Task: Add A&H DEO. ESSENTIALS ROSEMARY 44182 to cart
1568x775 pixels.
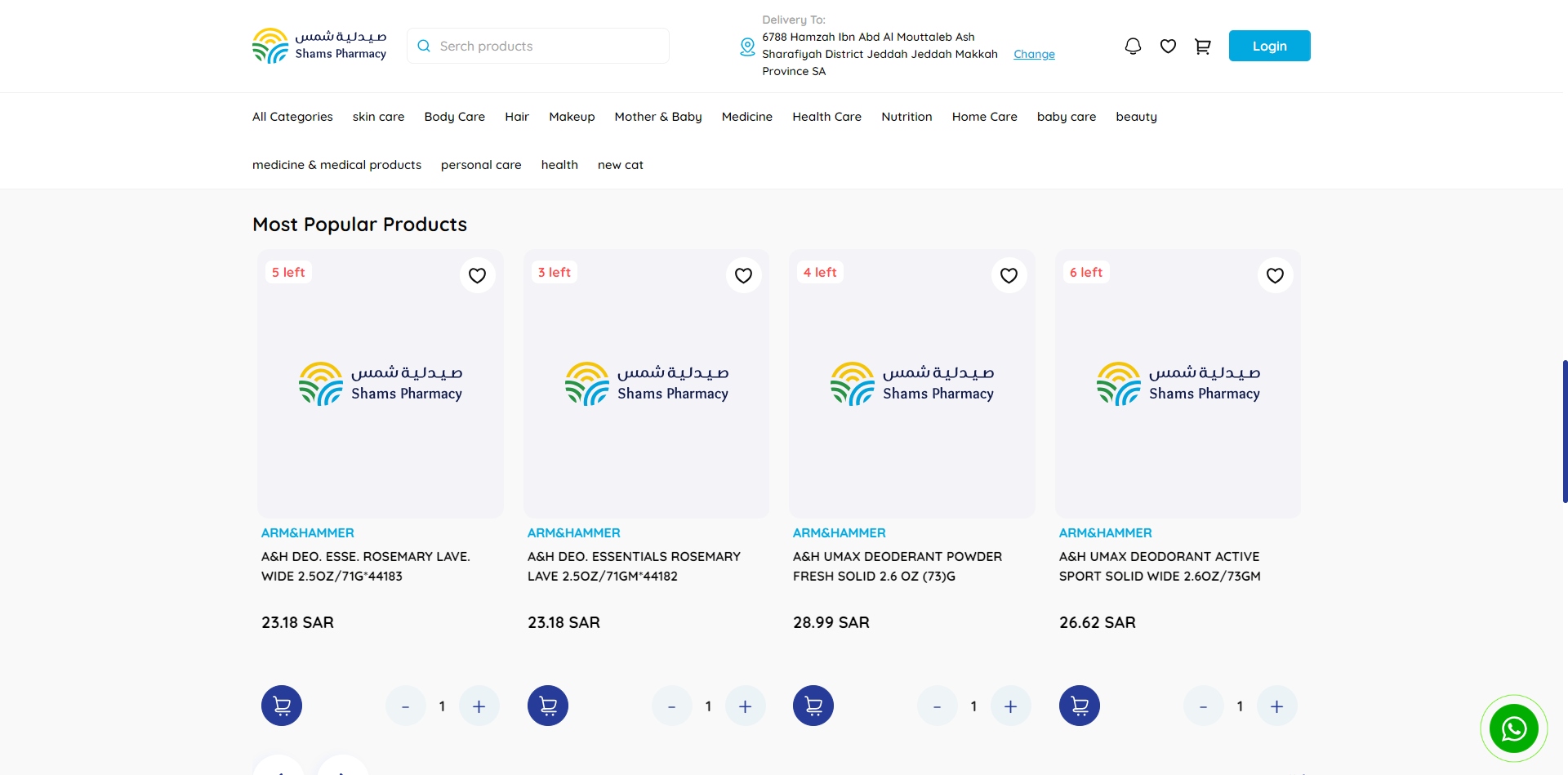Action: tap(548, 706)
